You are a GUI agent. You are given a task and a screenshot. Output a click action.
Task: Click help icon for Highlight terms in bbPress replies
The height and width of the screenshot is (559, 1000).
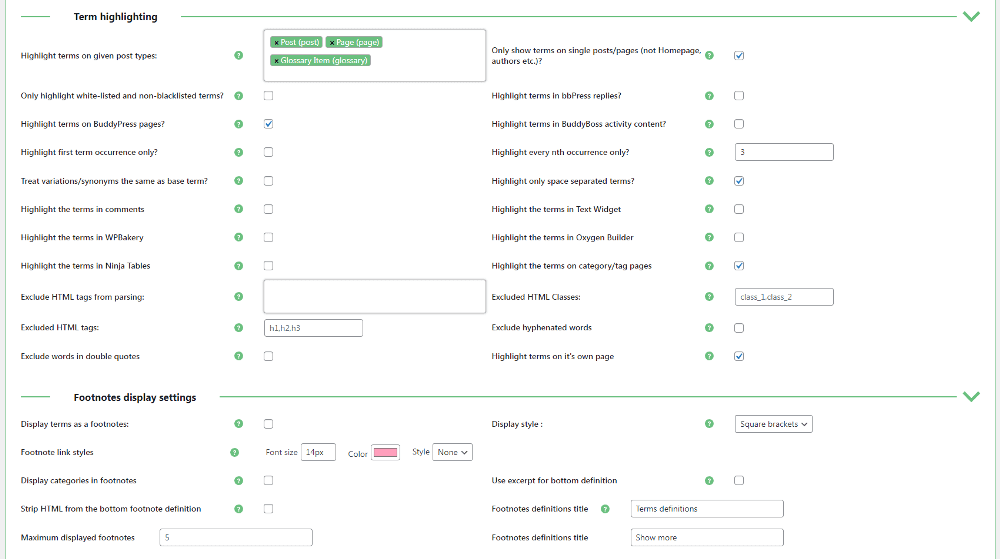(x=709, y=96)
